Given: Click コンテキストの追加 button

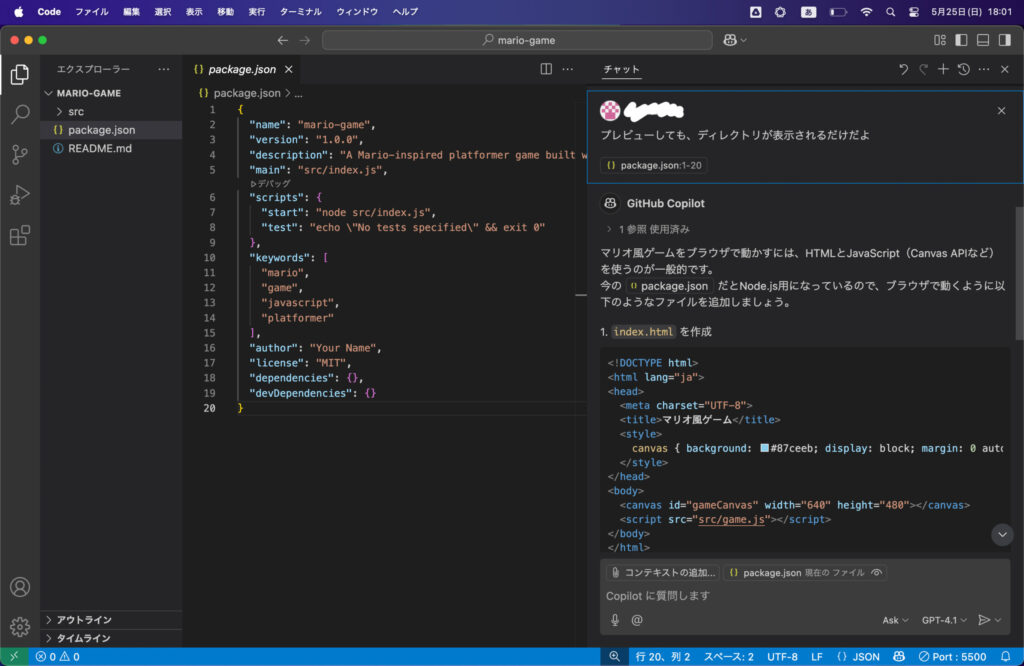Looking at the screenshot, I should pyautogui.click(x=663, y=573).
